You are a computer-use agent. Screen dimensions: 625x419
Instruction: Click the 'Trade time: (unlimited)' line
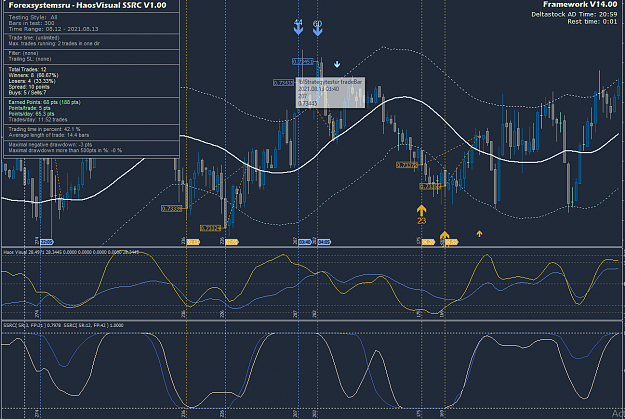(34, 38)
